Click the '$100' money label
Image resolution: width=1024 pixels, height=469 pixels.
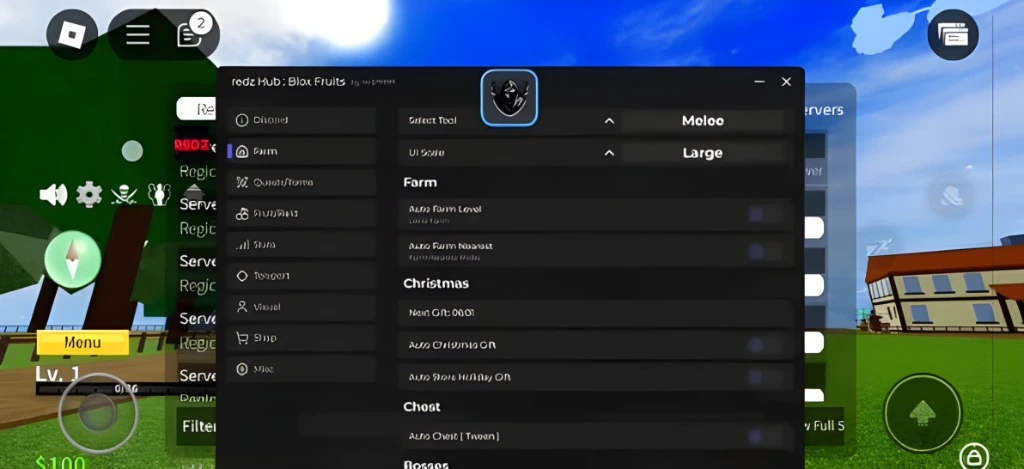pos(60,462)
